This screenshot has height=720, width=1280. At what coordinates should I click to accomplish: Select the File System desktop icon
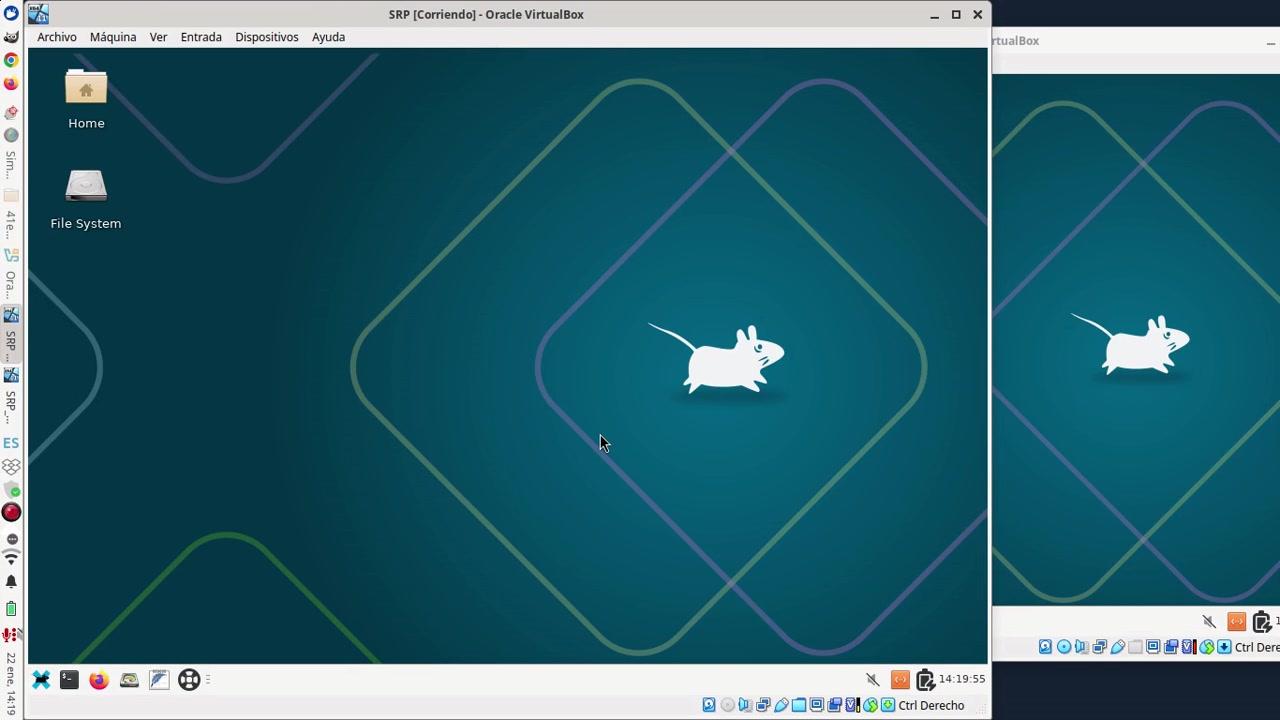coord(86,200)
